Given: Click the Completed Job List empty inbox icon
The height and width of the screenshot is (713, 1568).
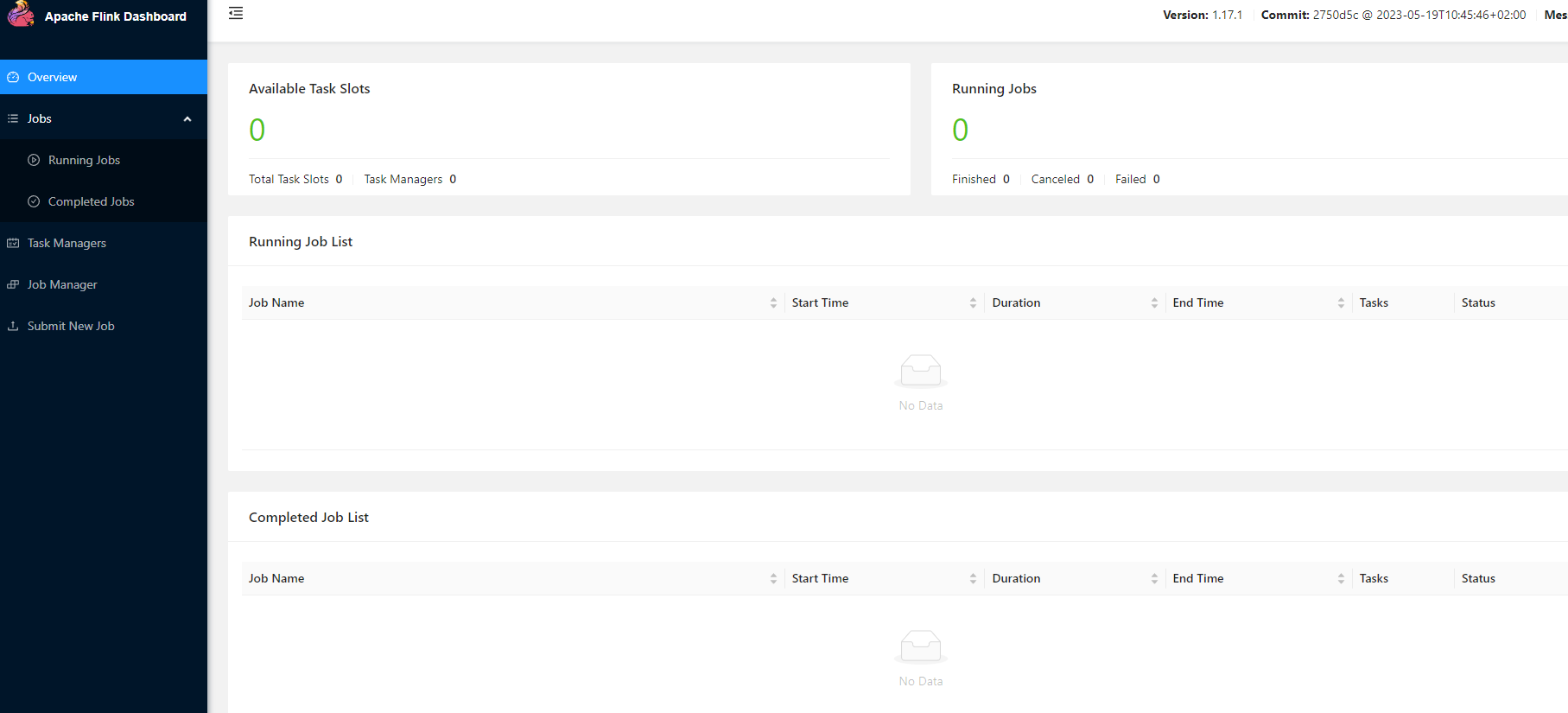Looking at the screenshot, I should (x=921, y=646).
